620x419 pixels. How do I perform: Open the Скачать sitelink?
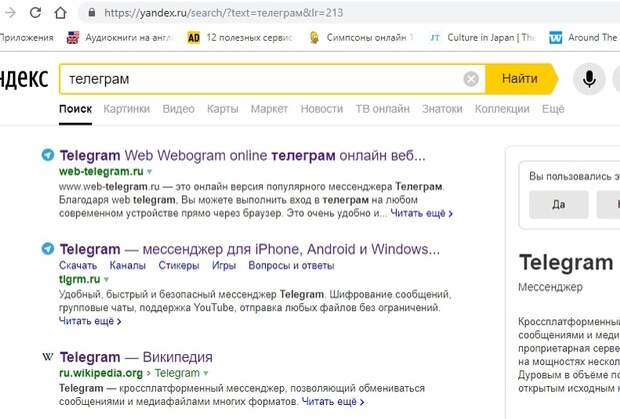coord(78,266)
